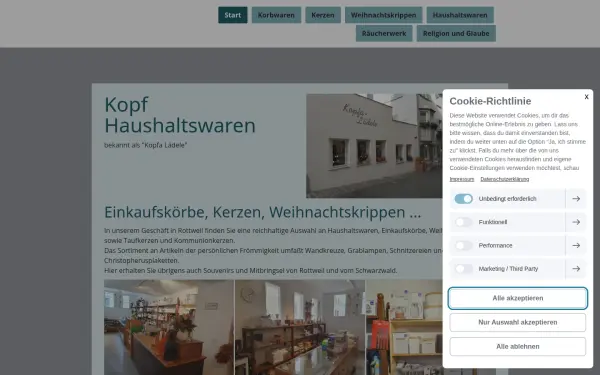The width and height of the screenshot is (600, 375).
Task: Open the wooden shelves interior photo
Action: point(300,328)
